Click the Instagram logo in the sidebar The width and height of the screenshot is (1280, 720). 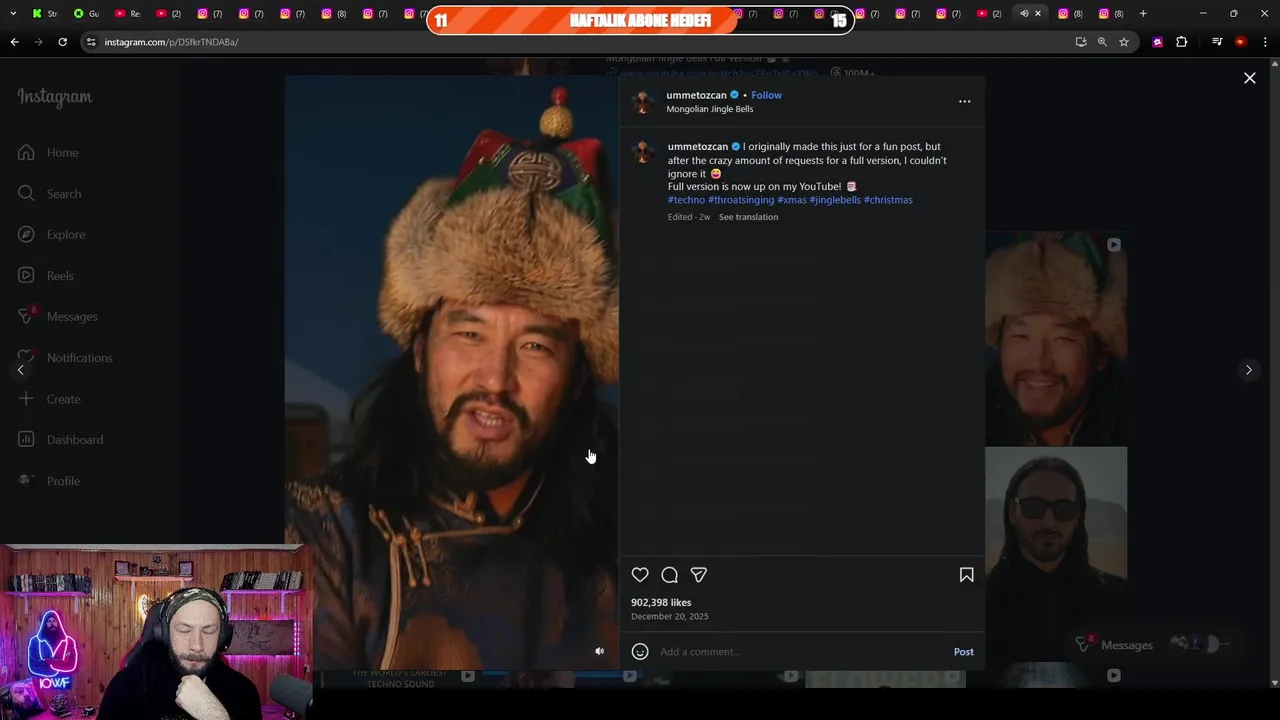pos(55,97)
